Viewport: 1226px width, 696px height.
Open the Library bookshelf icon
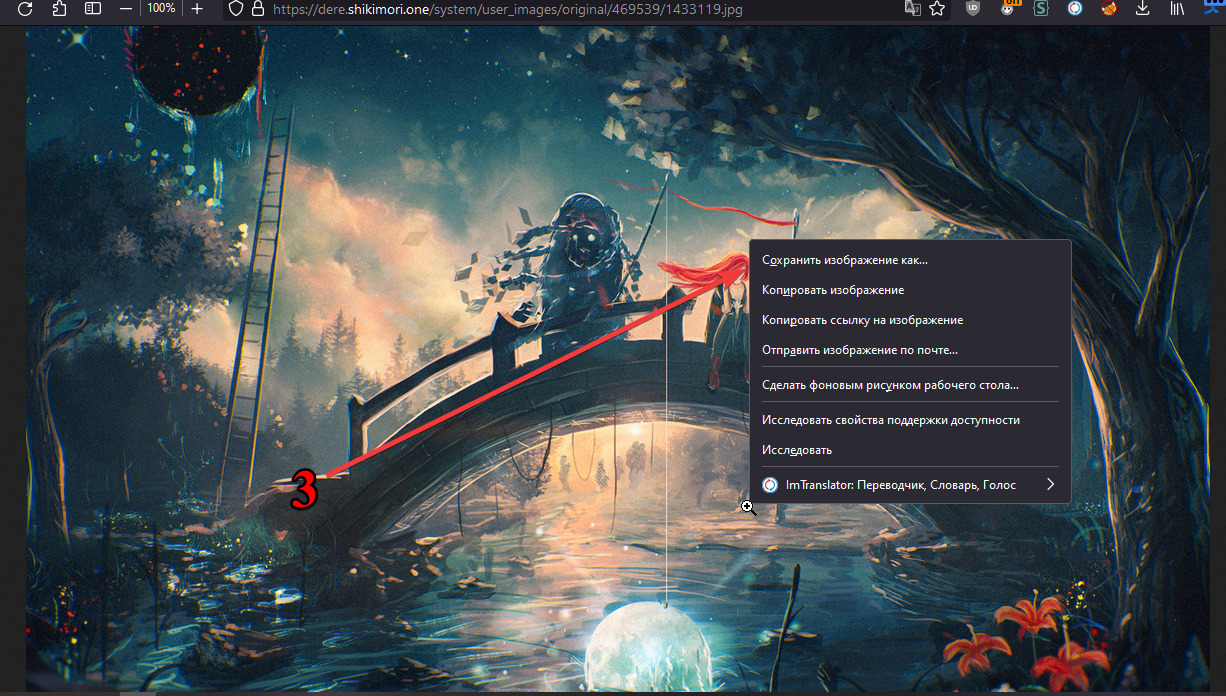click(1177, 8)
